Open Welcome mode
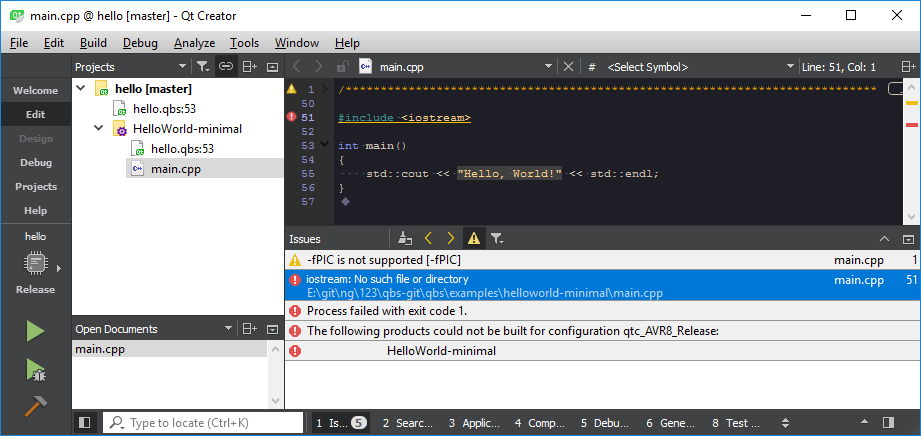921x436 pixels. coord(35,90)
